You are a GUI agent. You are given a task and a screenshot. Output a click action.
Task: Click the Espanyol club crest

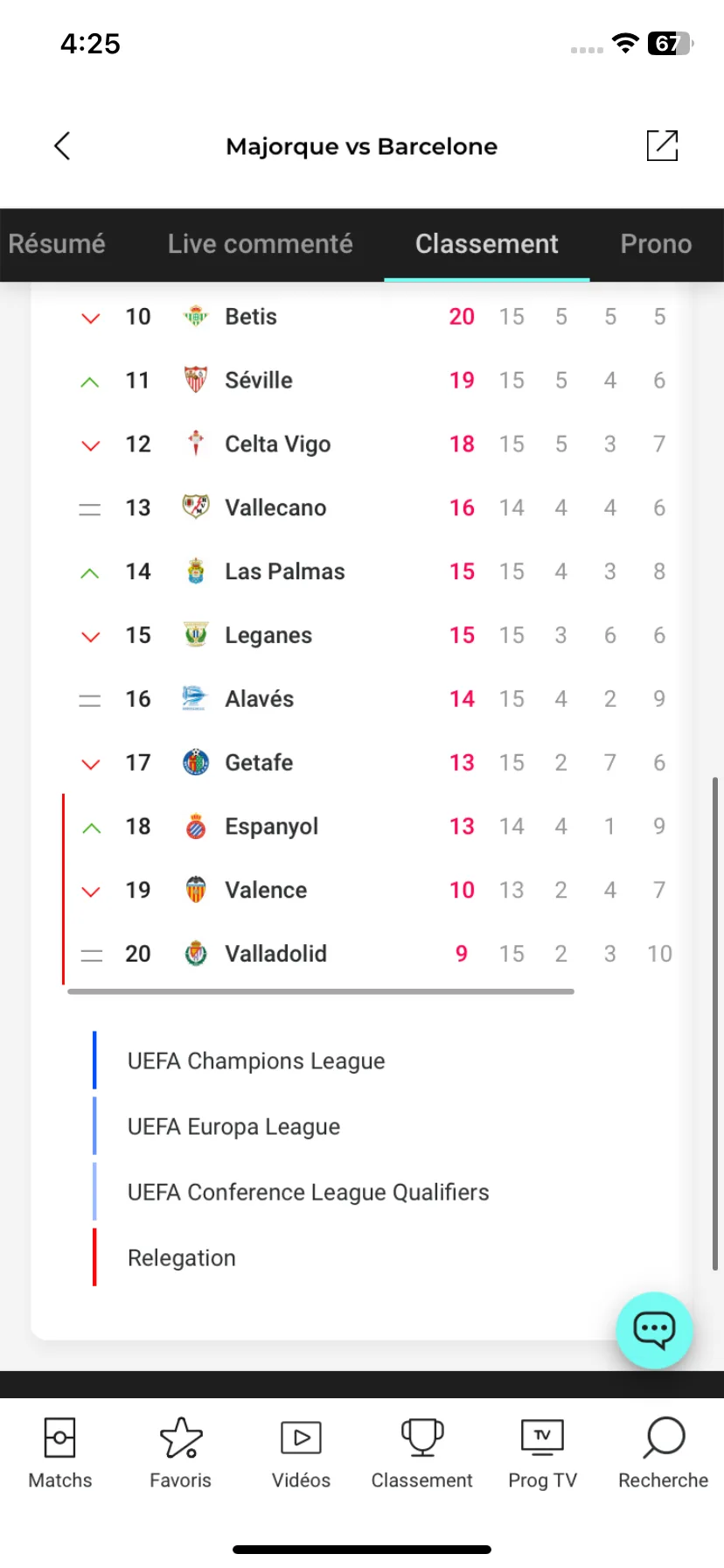[196, 827]
